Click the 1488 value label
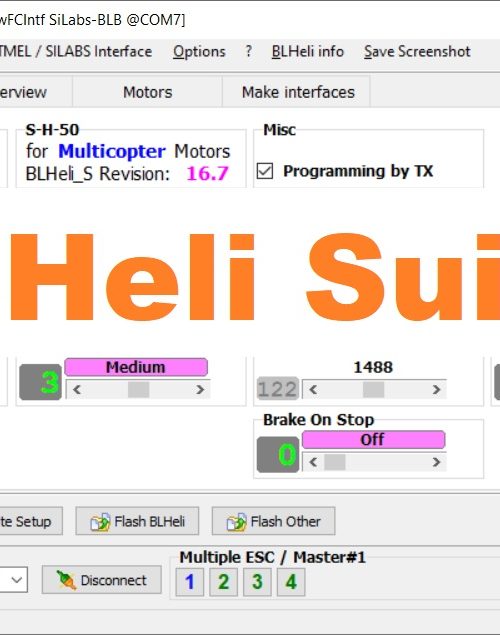 tap(373, 367)
